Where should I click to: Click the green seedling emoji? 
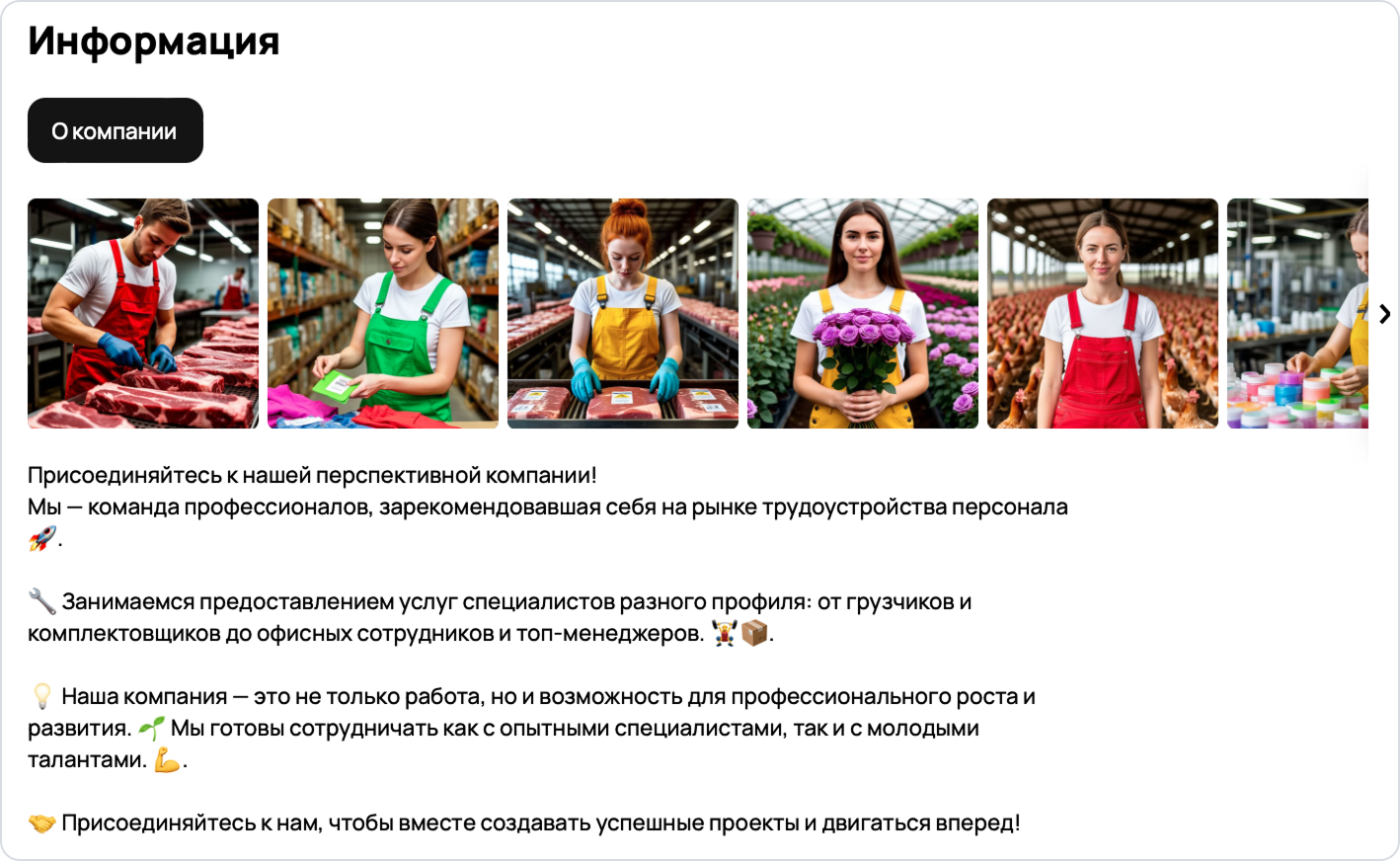pos(151,728)
